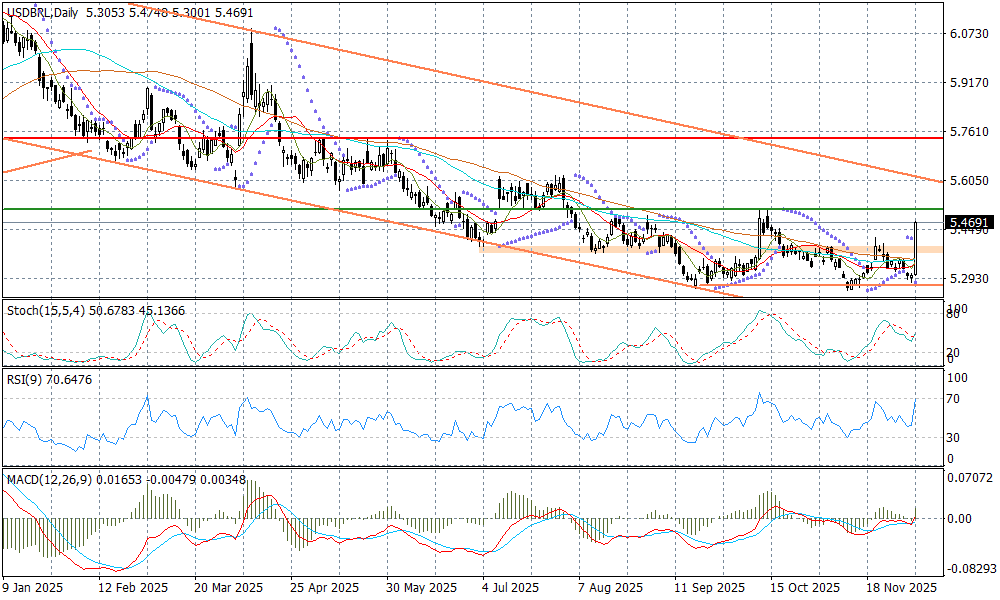Image resolution: width=1000 pixels, height=600 pixels.
Task: Click the MACD -0.08293 axis label
Action: (x=969, y=568)
